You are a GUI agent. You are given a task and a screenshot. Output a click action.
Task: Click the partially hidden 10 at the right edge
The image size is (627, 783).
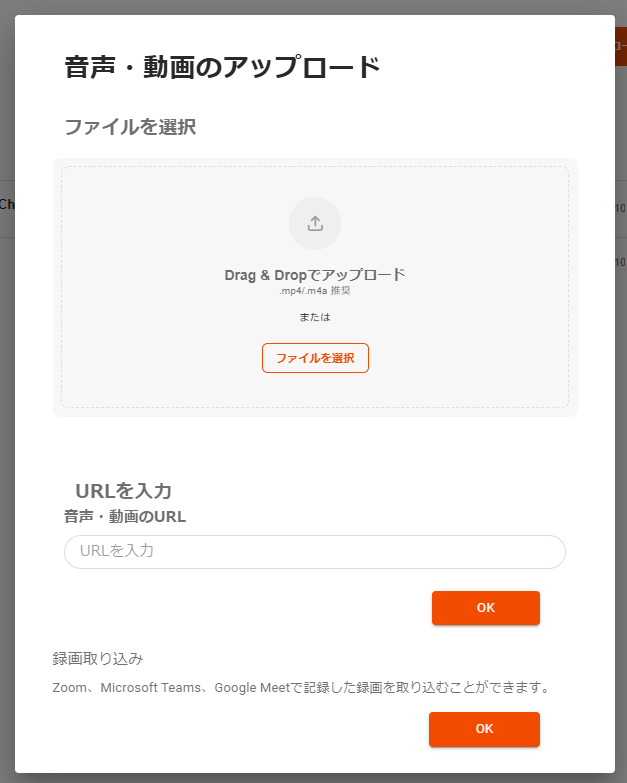620,209
